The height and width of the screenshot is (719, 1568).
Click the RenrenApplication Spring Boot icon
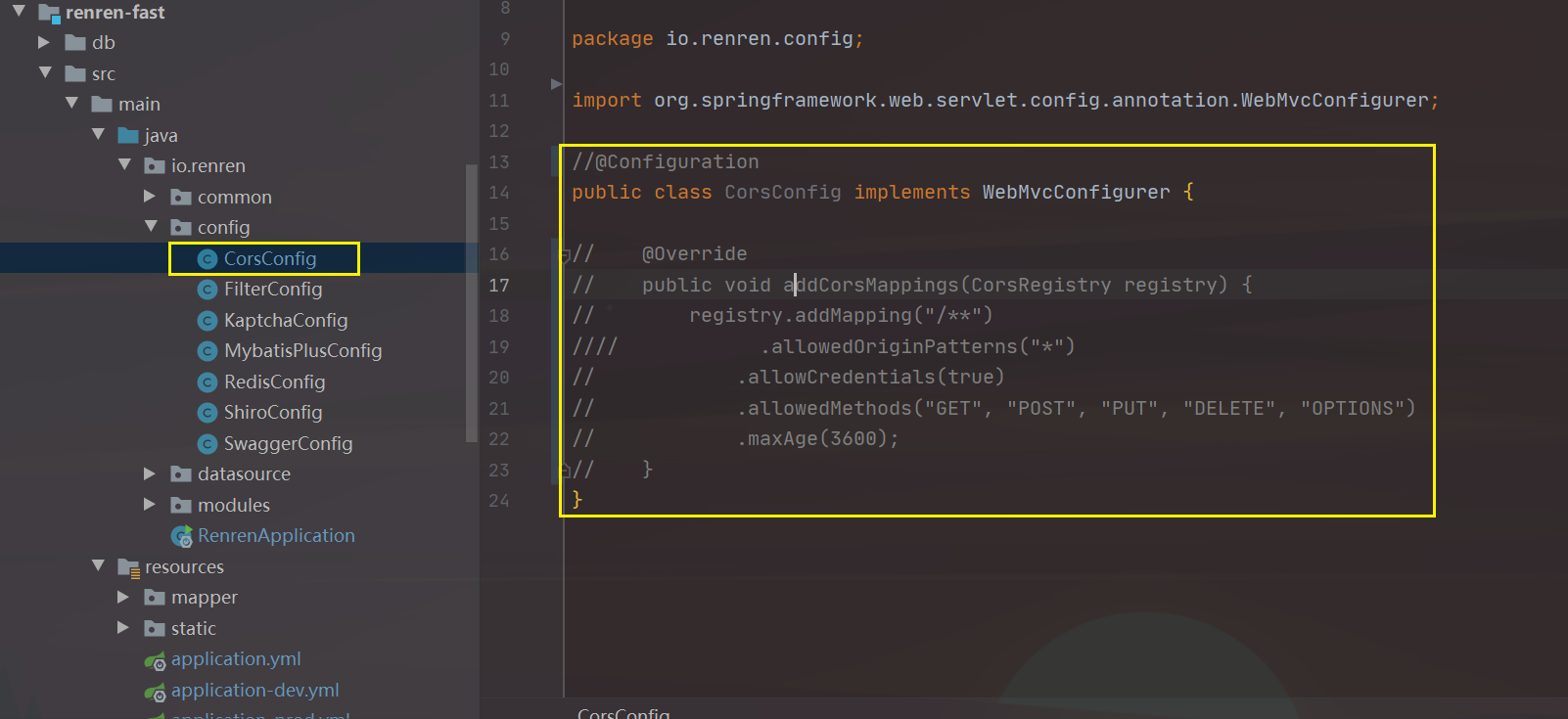click(x=182, y=536)
